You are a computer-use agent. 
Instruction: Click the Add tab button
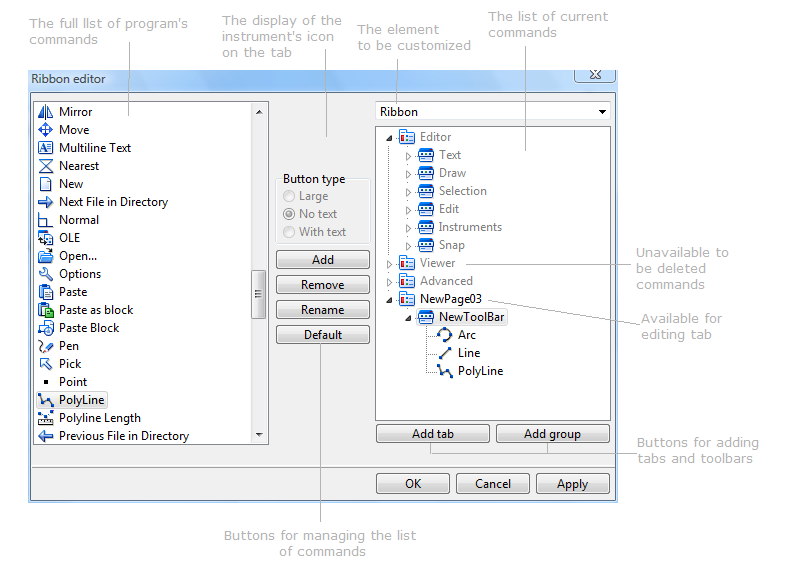point(433,434)
